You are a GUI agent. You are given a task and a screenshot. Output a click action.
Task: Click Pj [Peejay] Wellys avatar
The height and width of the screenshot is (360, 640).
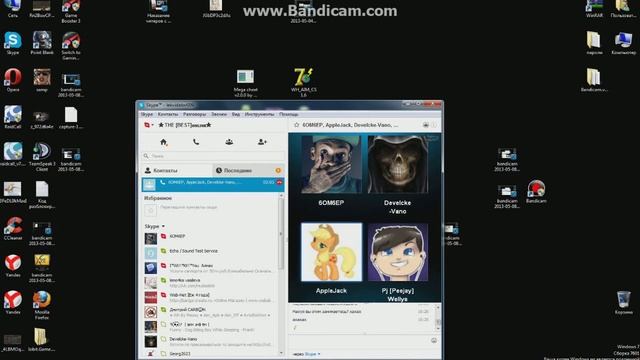pyautogui.click(x=398, y=252)
